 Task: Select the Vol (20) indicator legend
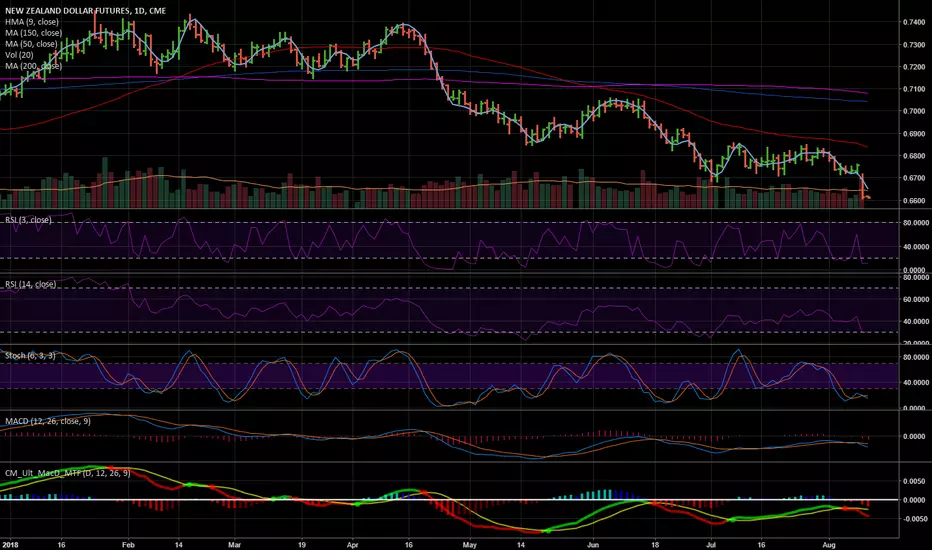tap(21, 55)
